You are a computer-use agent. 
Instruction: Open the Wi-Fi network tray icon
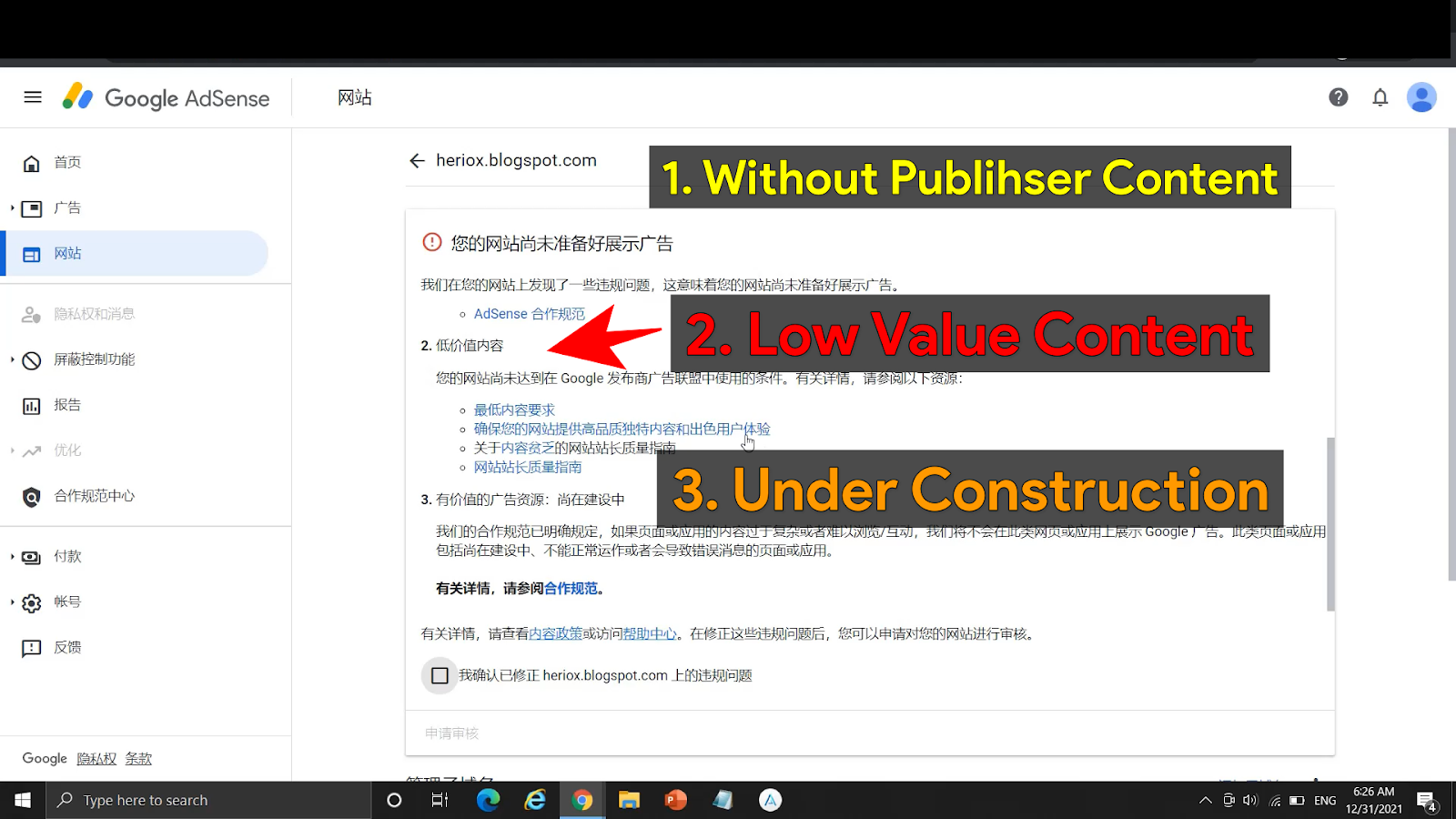coord(1275,801)
